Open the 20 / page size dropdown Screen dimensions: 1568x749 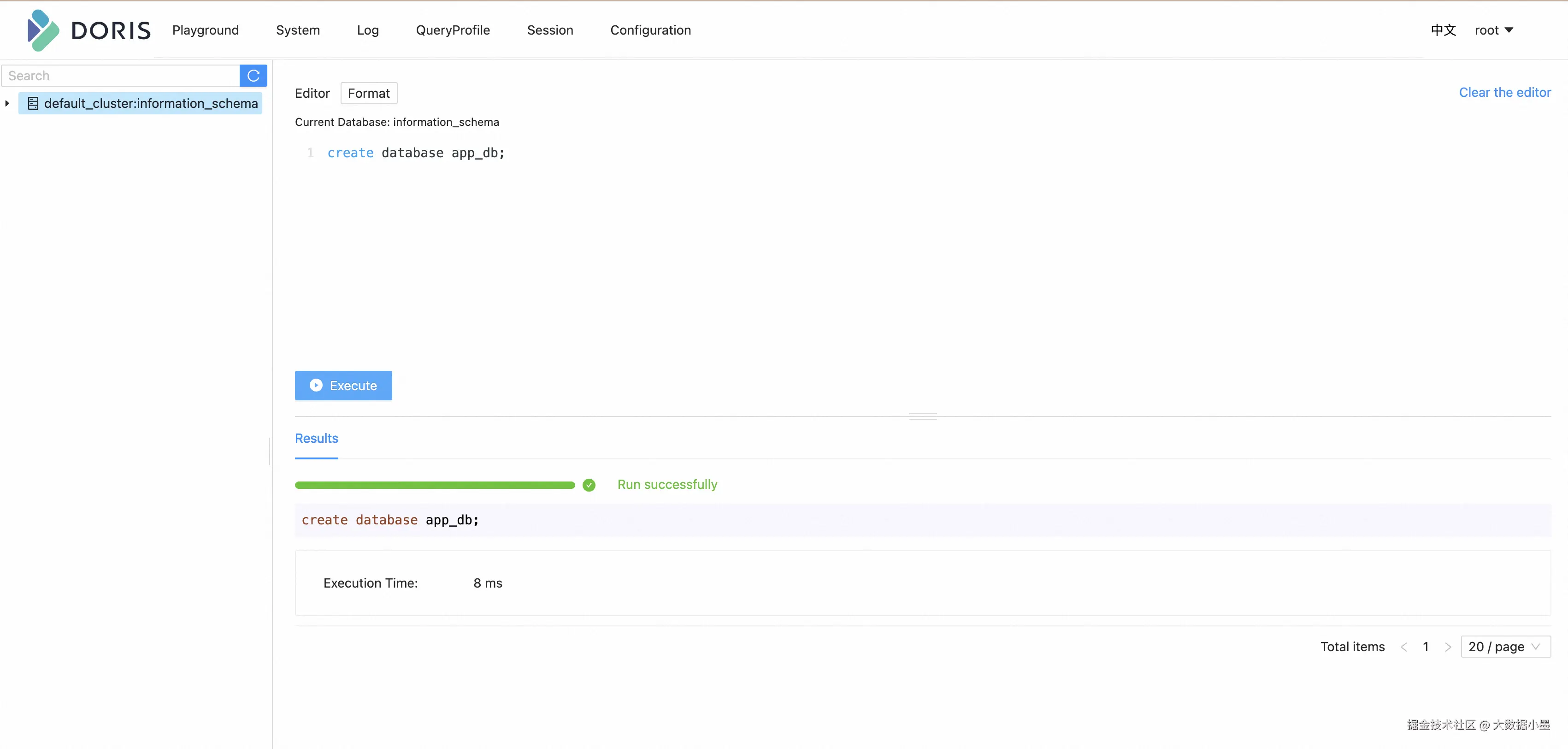(1505, 647)
